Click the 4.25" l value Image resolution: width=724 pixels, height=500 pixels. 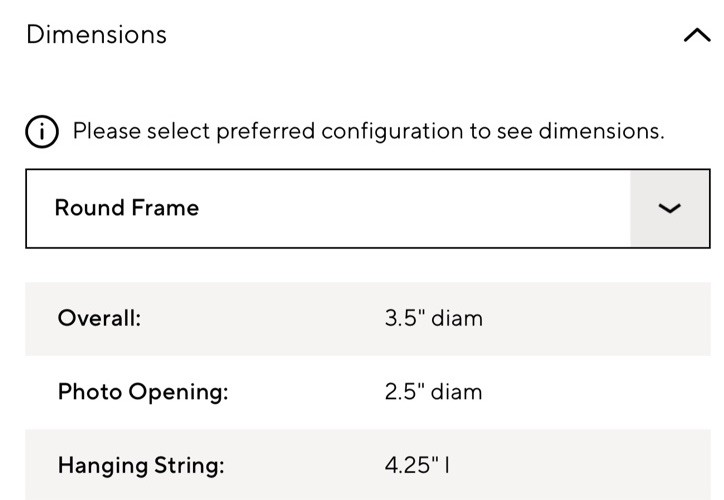click(x=417, y=465)
